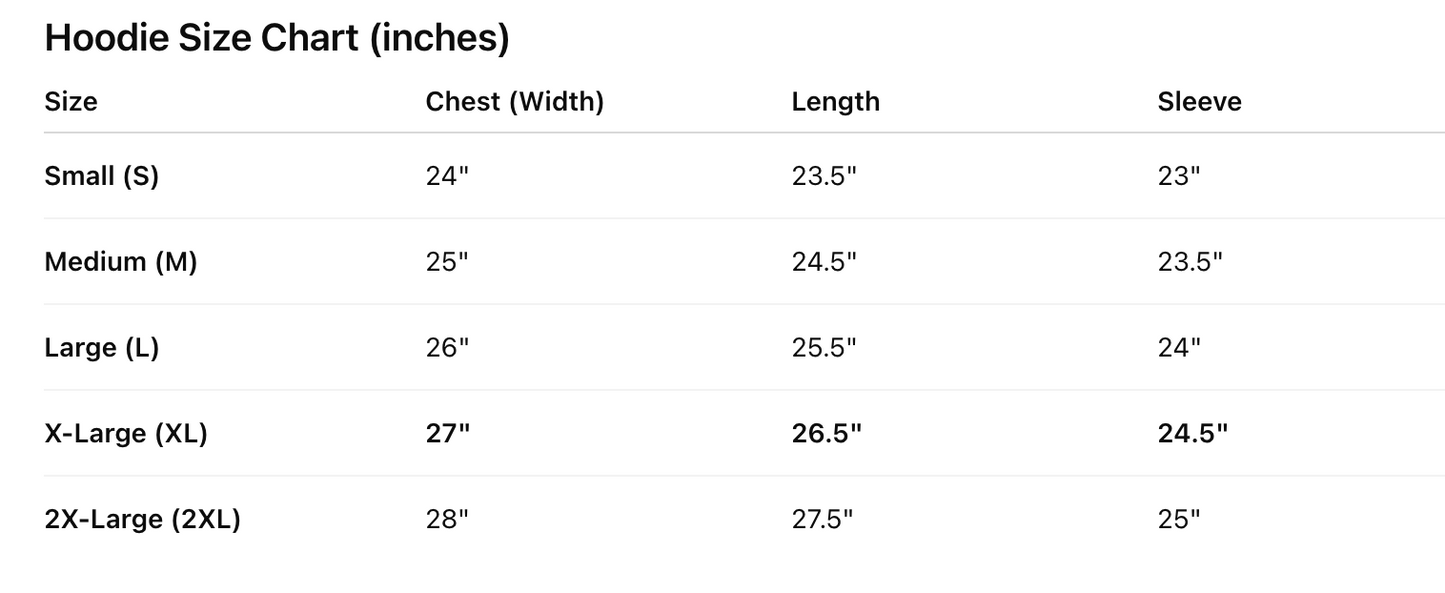Click the Small (S) row label

(x=102, y=176)
